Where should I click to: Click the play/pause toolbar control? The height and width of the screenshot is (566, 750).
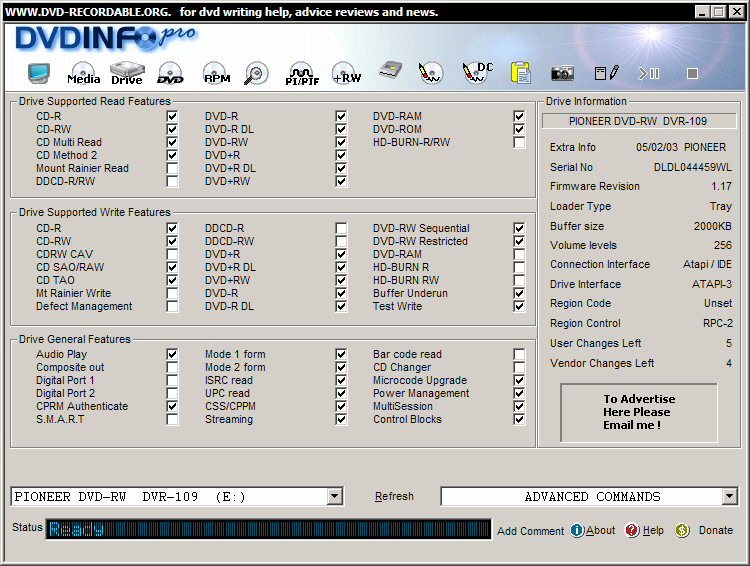[649, 73]
